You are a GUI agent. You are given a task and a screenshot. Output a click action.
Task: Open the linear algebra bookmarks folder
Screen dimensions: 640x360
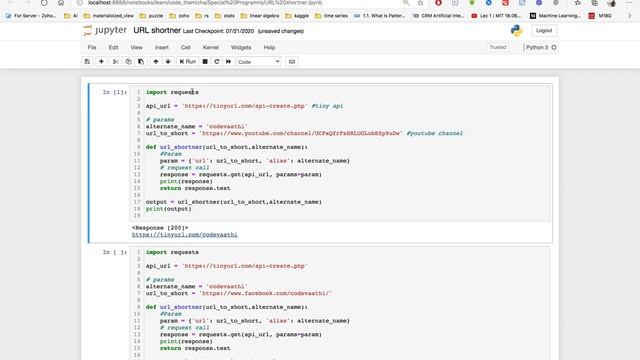coord(260,16)
